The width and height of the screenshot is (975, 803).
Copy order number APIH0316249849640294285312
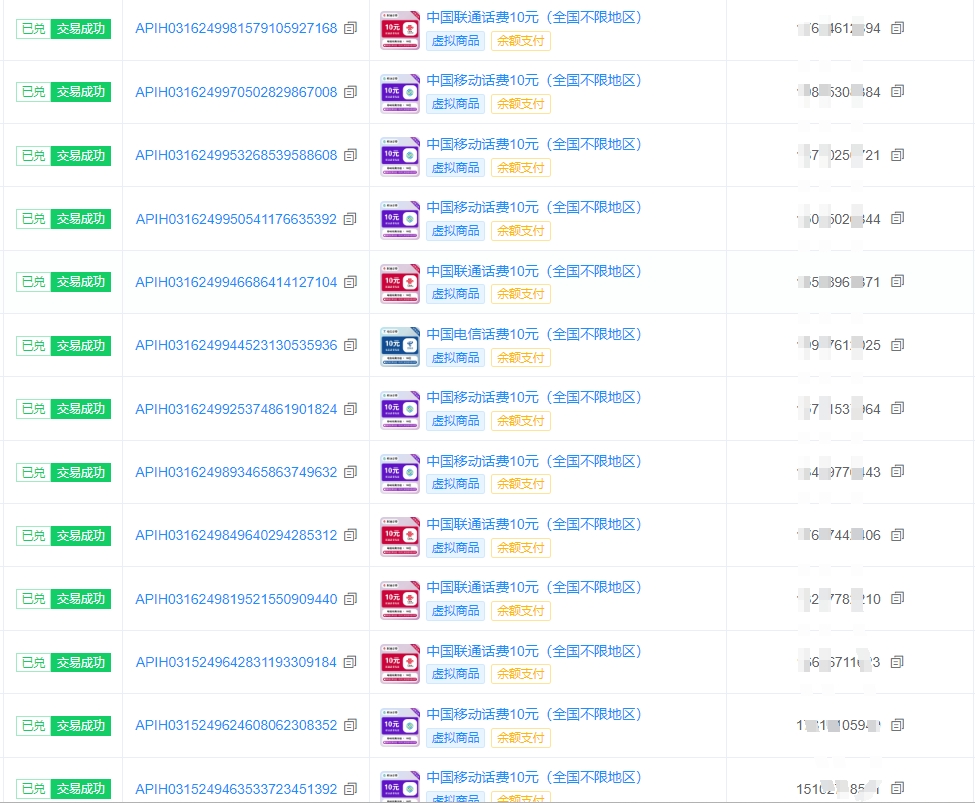click(x=351, y=535)
